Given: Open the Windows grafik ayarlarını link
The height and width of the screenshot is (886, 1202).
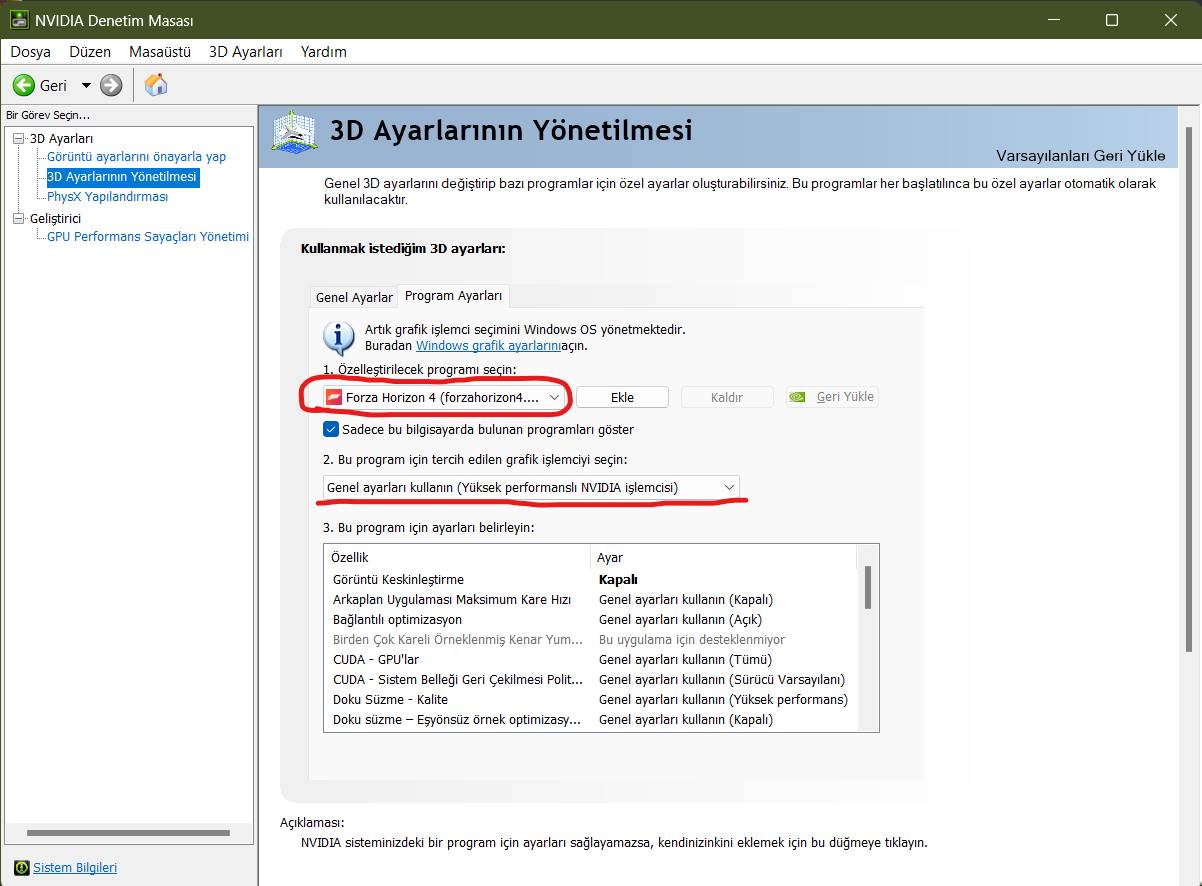Looking at the screenshot, I should click(488, 346).
